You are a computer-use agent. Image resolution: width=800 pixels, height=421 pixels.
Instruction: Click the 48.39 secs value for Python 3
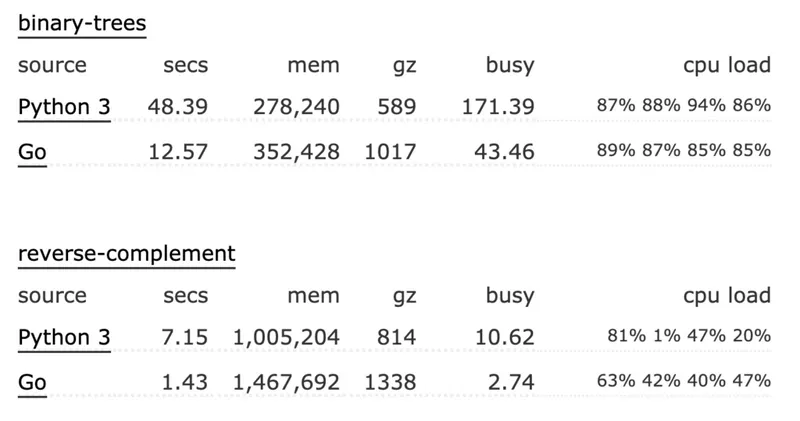[x=178, y=106]
